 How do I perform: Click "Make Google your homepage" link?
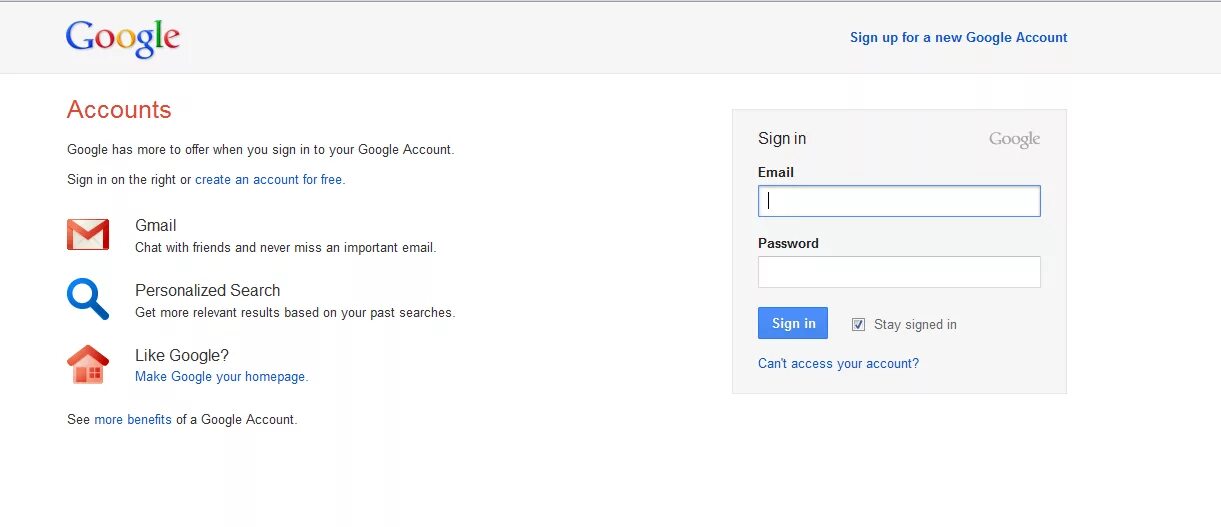point(221,377)
